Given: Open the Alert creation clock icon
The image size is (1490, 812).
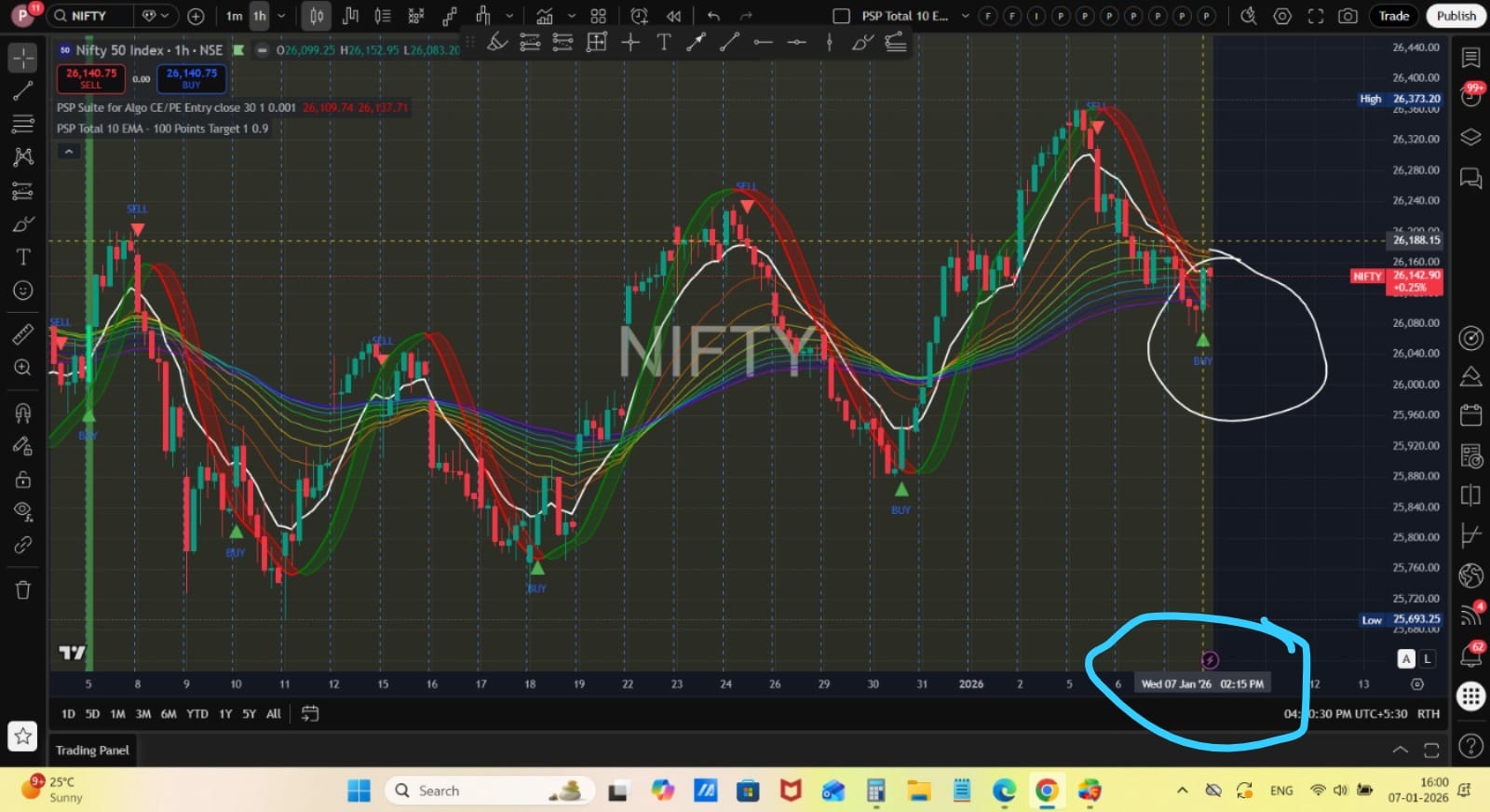Looking at the screenshot, I should point(639,16).
